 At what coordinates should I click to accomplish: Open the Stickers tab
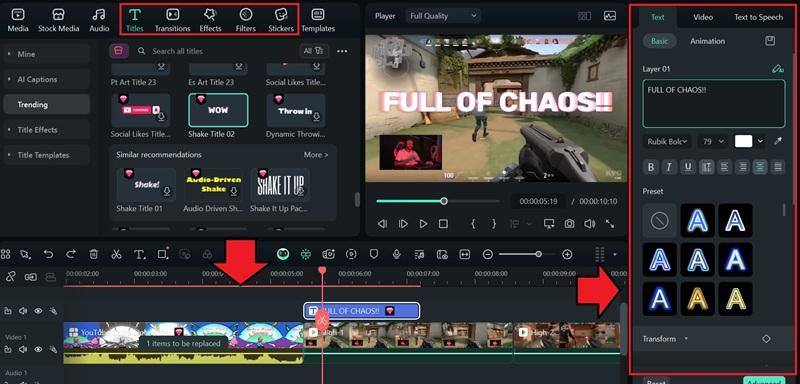[x=281, y=20]
